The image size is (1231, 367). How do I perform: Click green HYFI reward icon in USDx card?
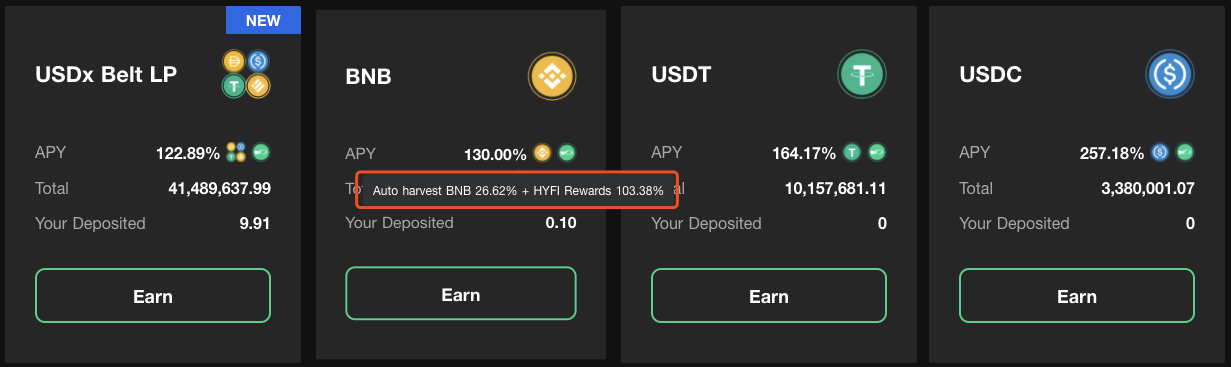pos(261,152)
